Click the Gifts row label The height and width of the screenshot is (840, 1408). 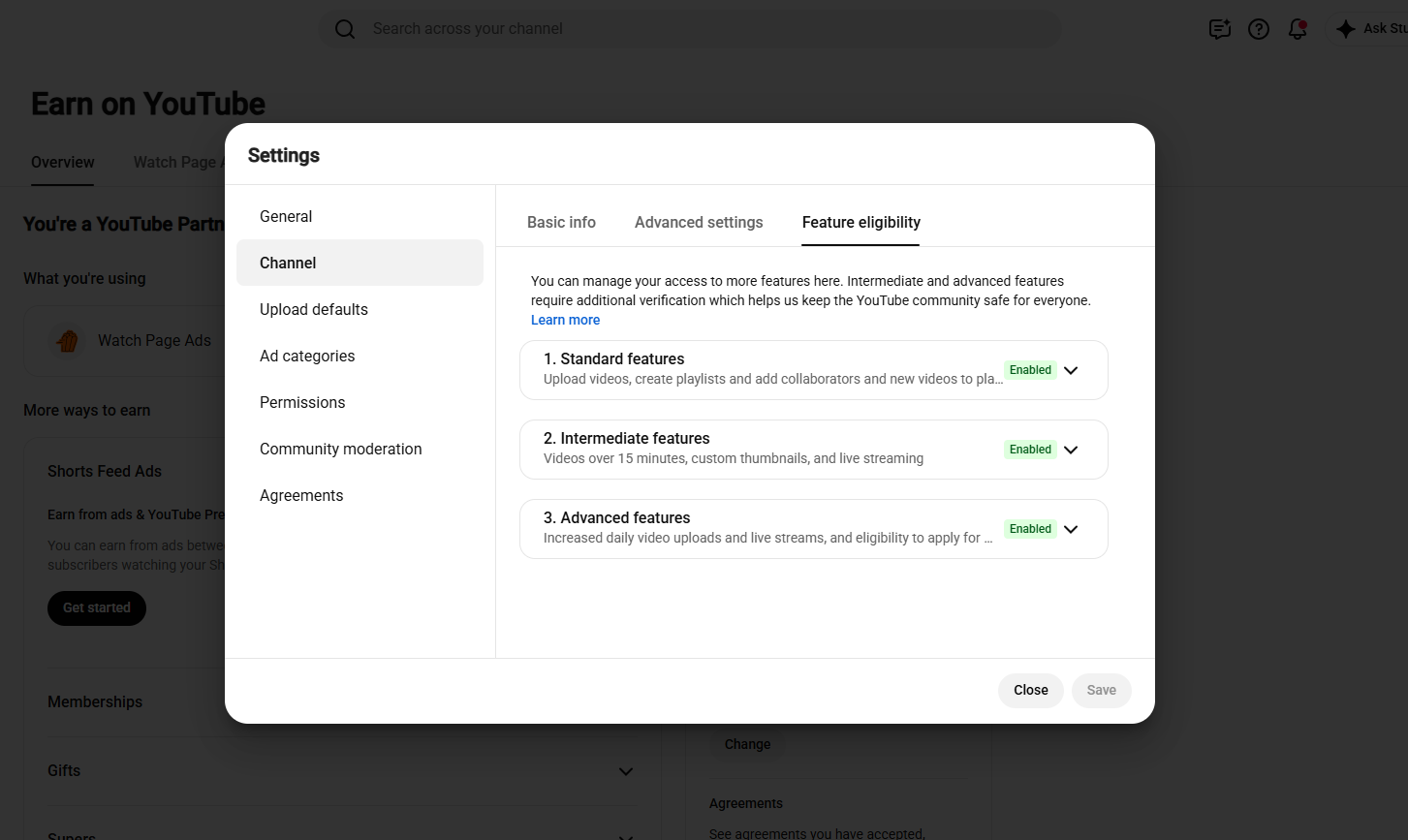click(64, 770)
